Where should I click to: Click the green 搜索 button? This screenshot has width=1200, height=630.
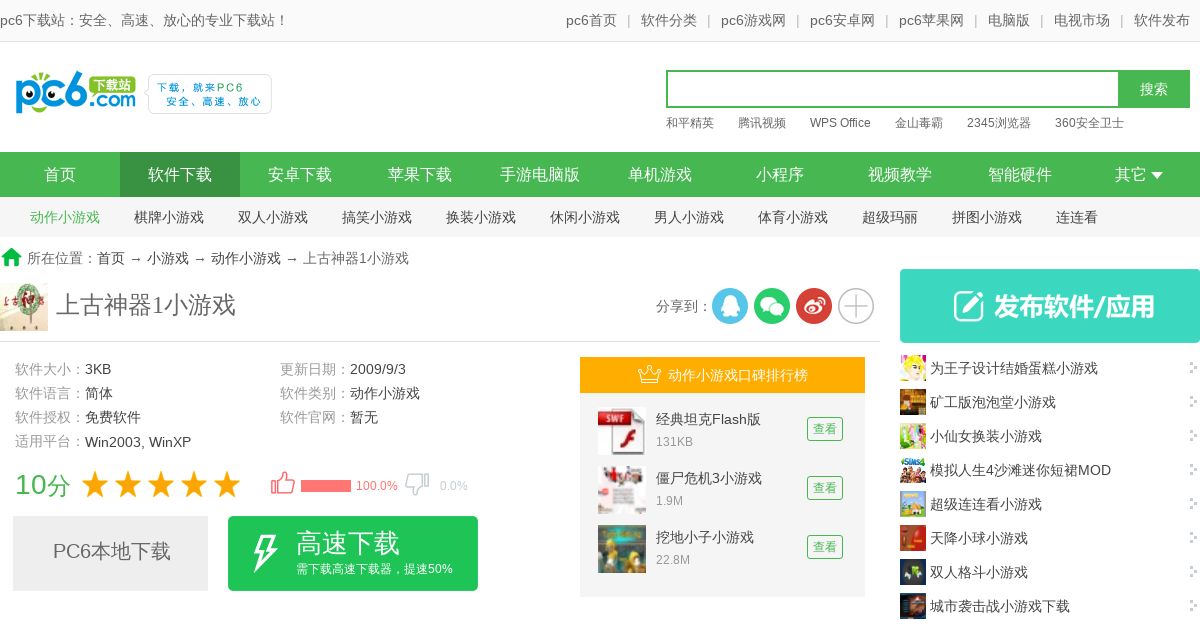[x=1154, y=89]
